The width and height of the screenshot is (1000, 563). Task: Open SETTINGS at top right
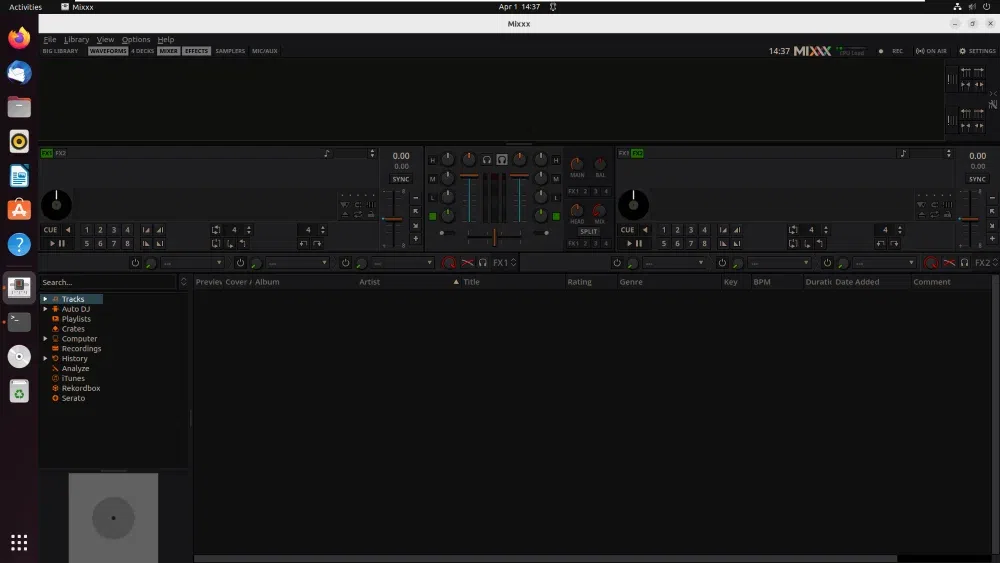click(977, 51)
